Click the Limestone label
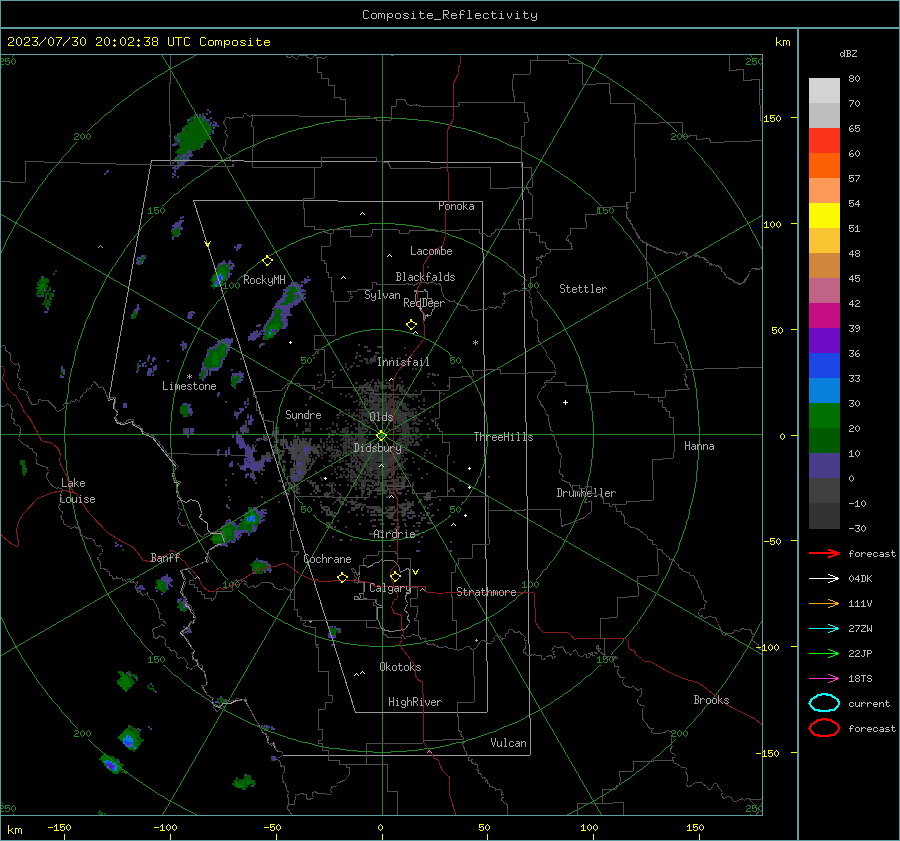 [189, 386]
